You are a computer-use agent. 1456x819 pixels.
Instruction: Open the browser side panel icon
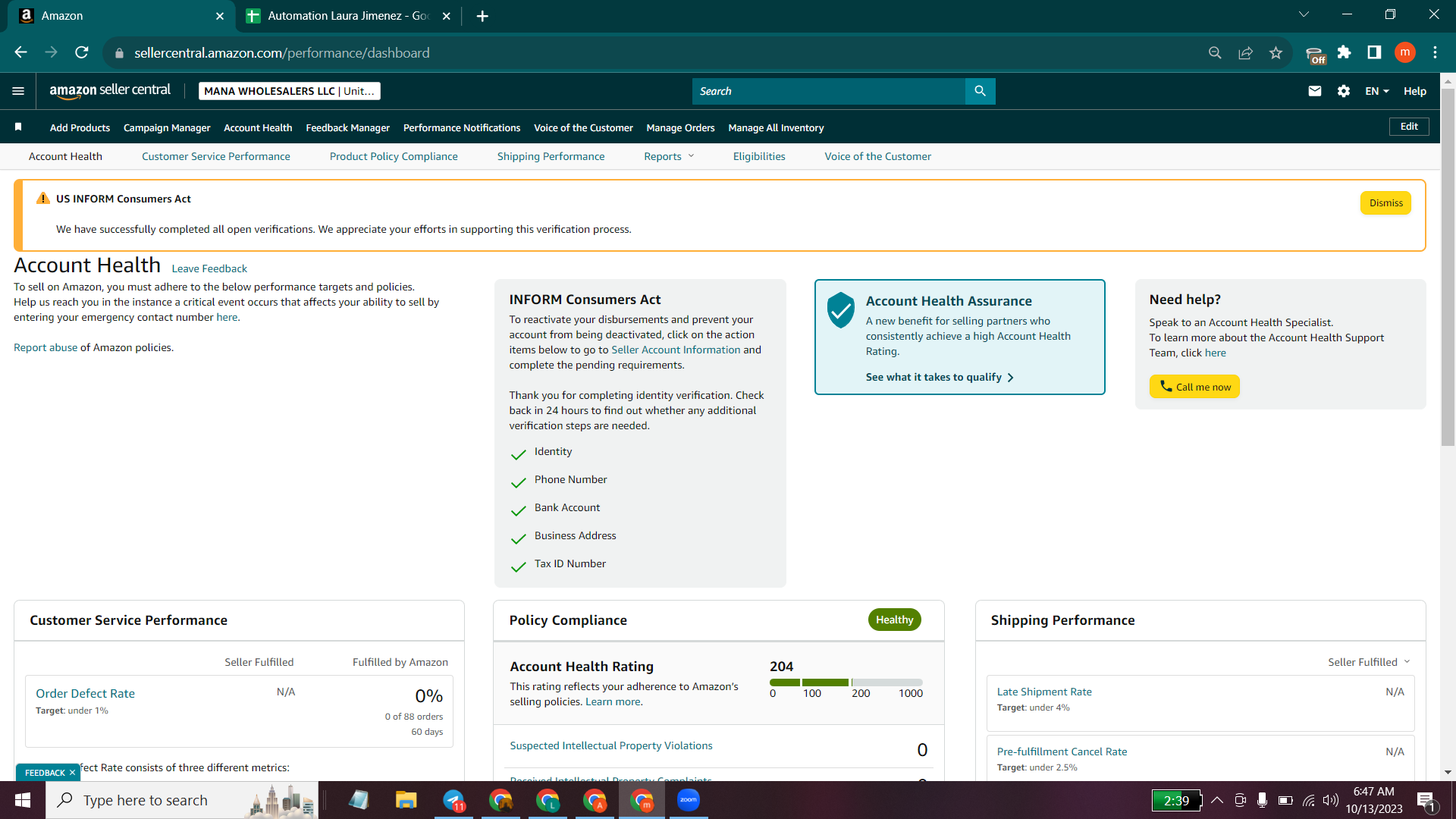1374,52
